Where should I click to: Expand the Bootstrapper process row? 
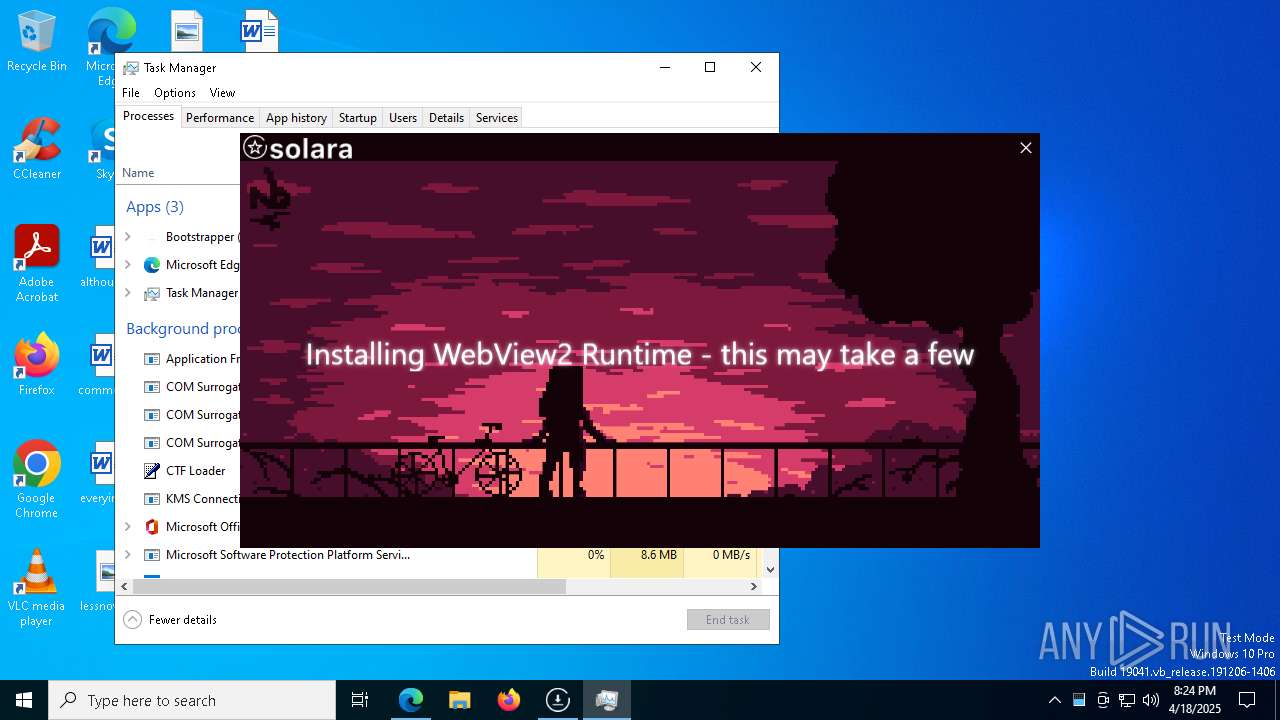(x=127, y=237)
